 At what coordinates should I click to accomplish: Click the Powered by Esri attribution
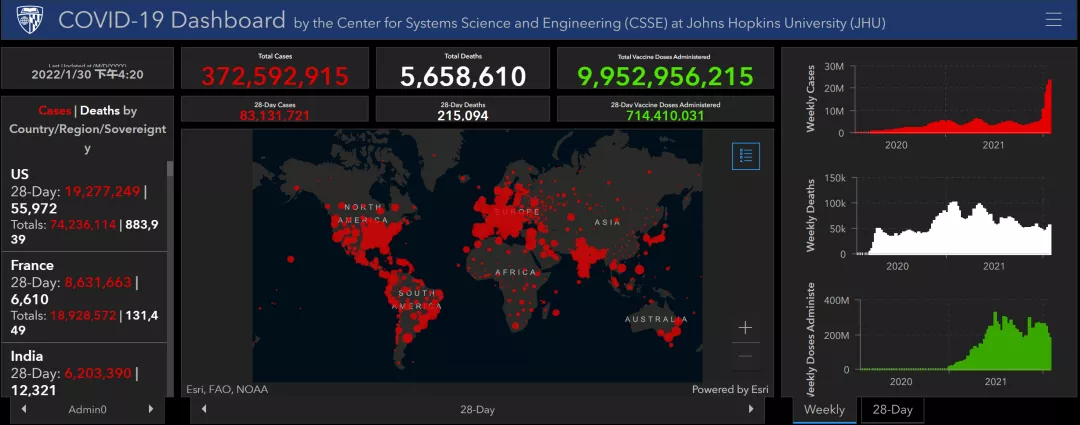730,389
